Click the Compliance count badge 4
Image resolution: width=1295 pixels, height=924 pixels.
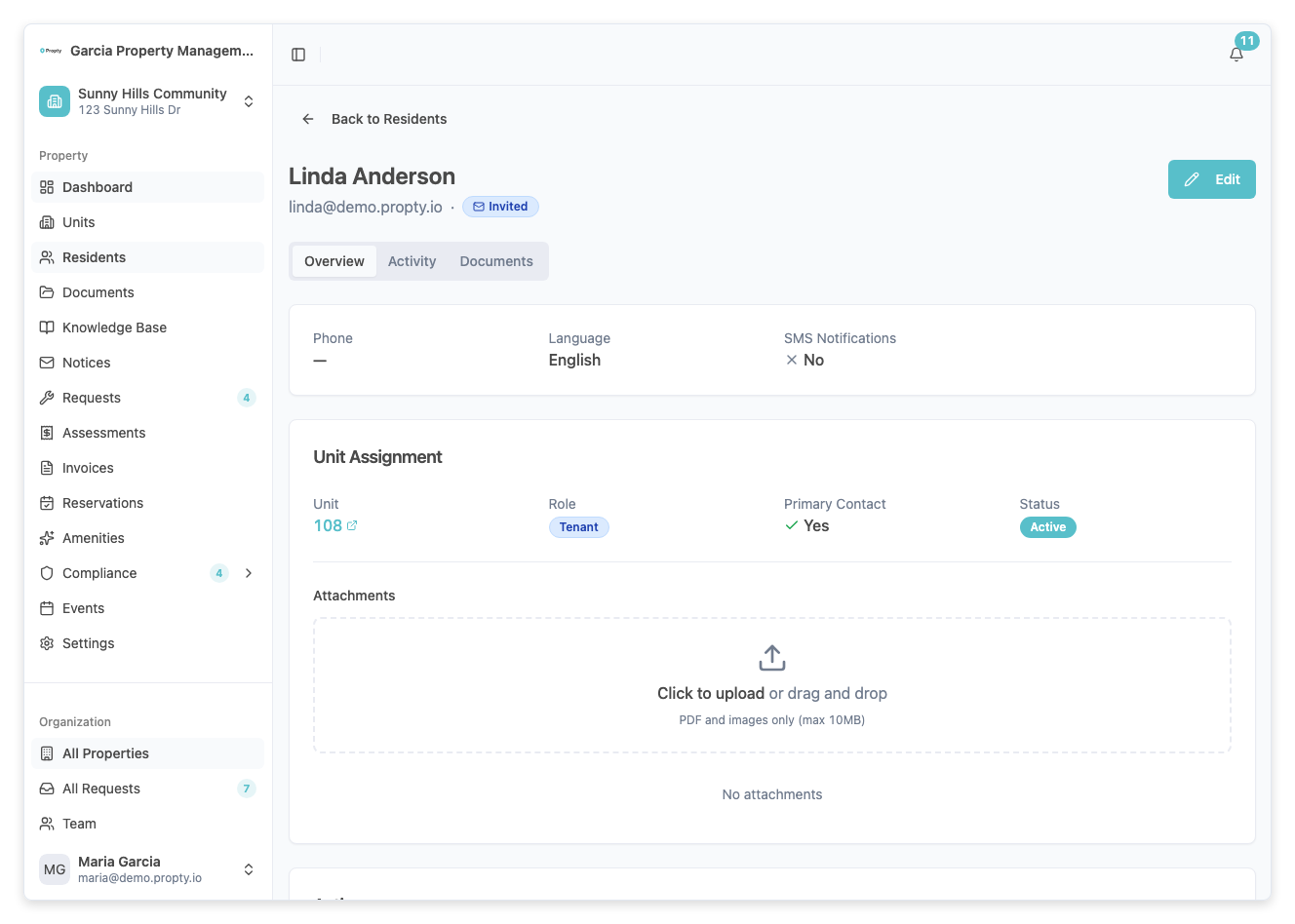(x=219, y=573)
